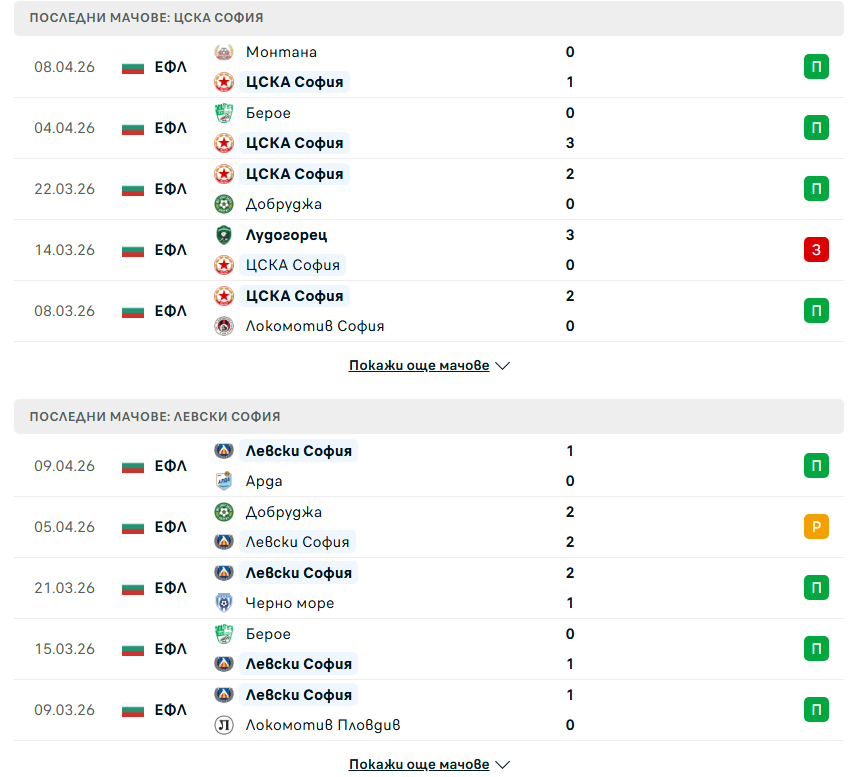Click green П badge for 09.03.26 match
856x777 pixels.
[816, 710]
